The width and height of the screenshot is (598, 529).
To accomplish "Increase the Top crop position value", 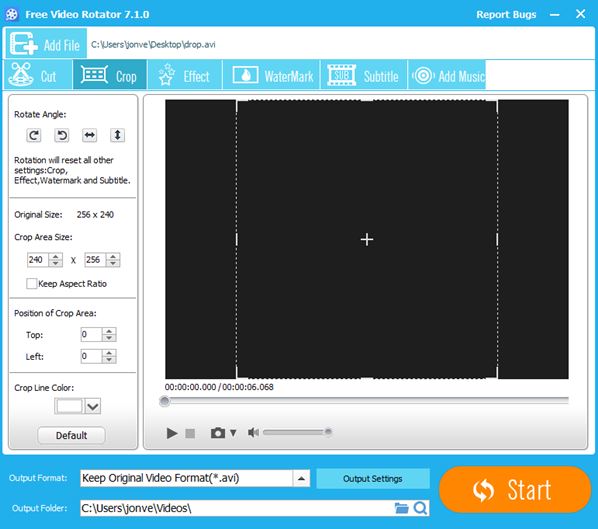I will (109, 331).
